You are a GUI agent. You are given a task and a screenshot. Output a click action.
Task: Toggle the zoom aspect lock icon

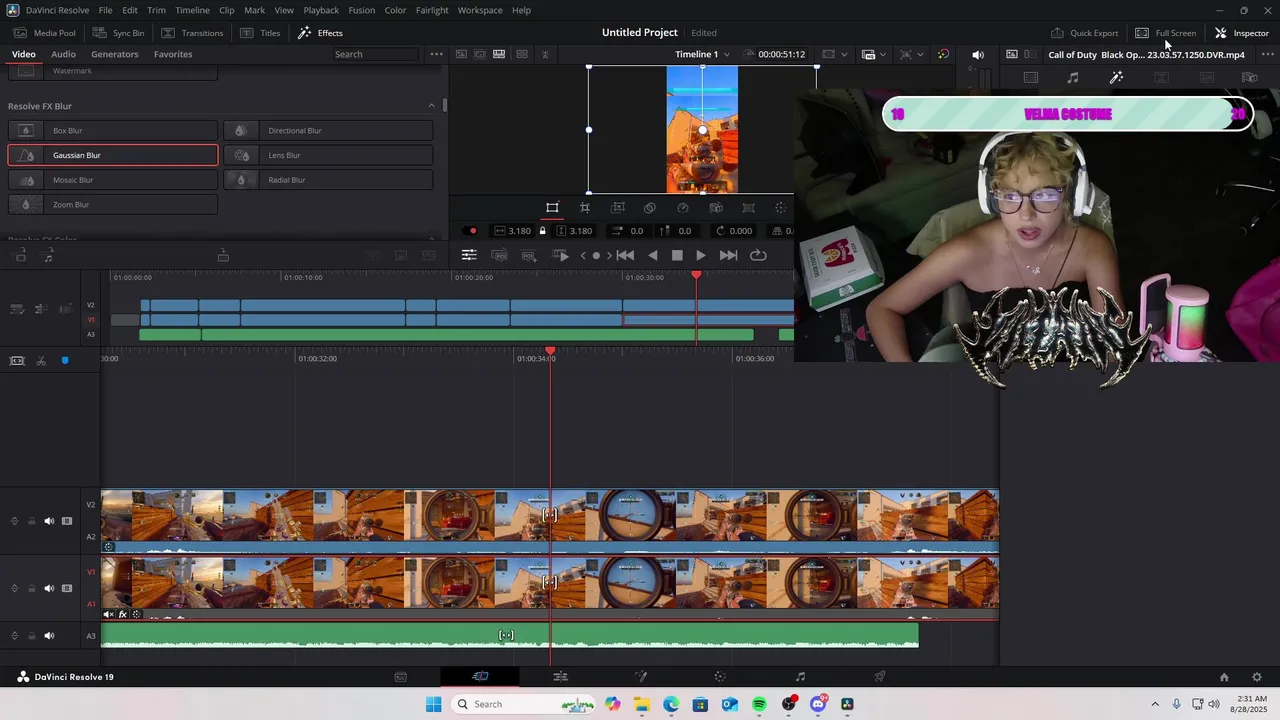(543, 231)
